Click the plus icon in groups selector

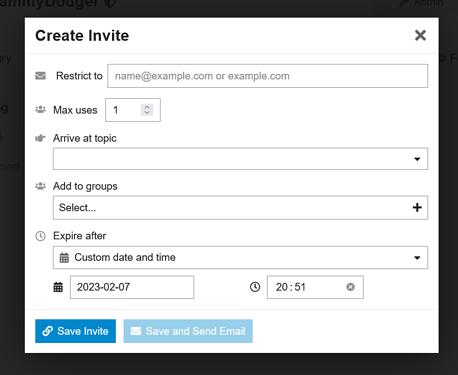pos(417,208)
